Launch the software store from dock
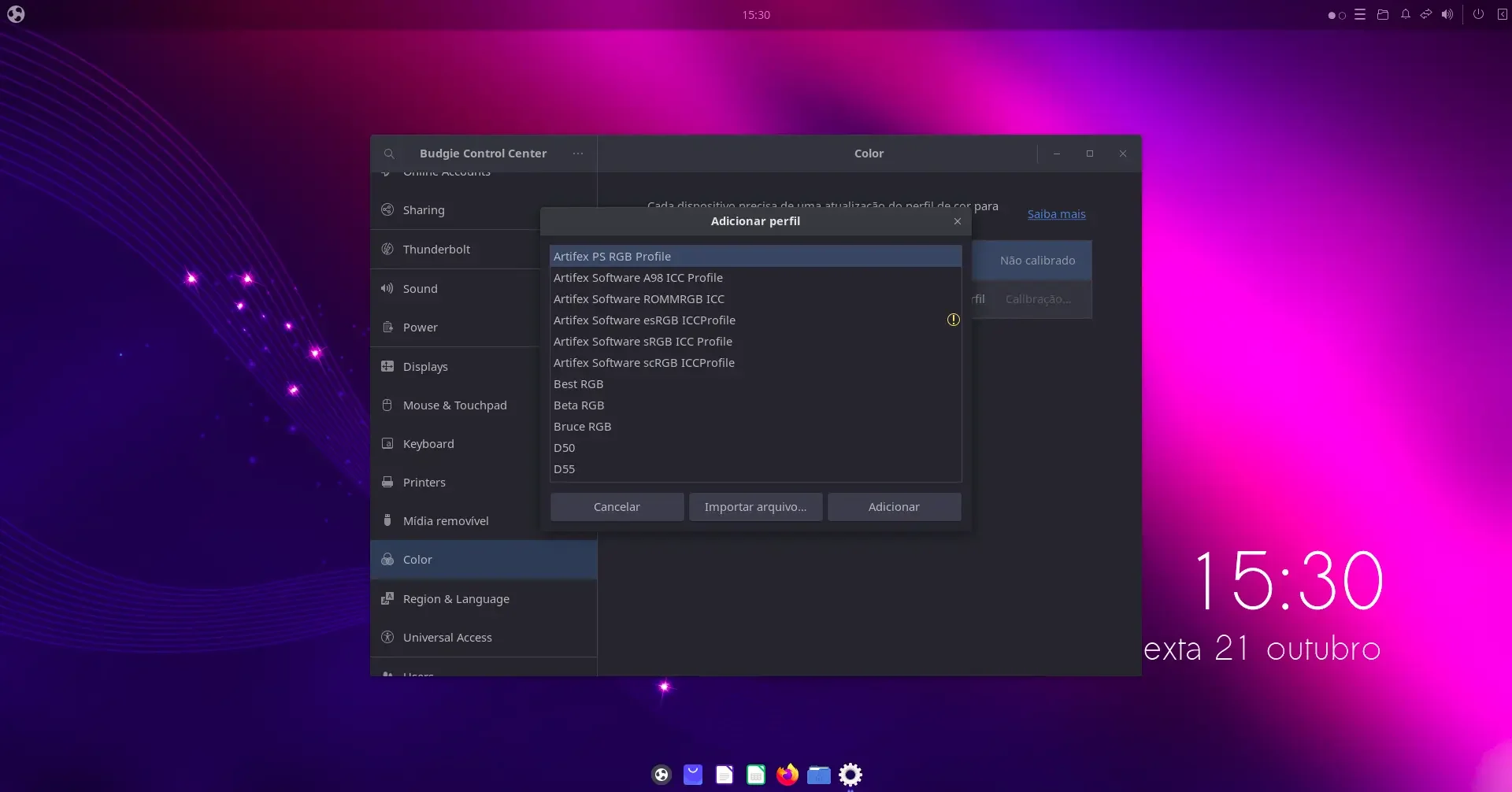Image resolution: width=1512 pixels, height=792 pixels. [x=693, y=775]
